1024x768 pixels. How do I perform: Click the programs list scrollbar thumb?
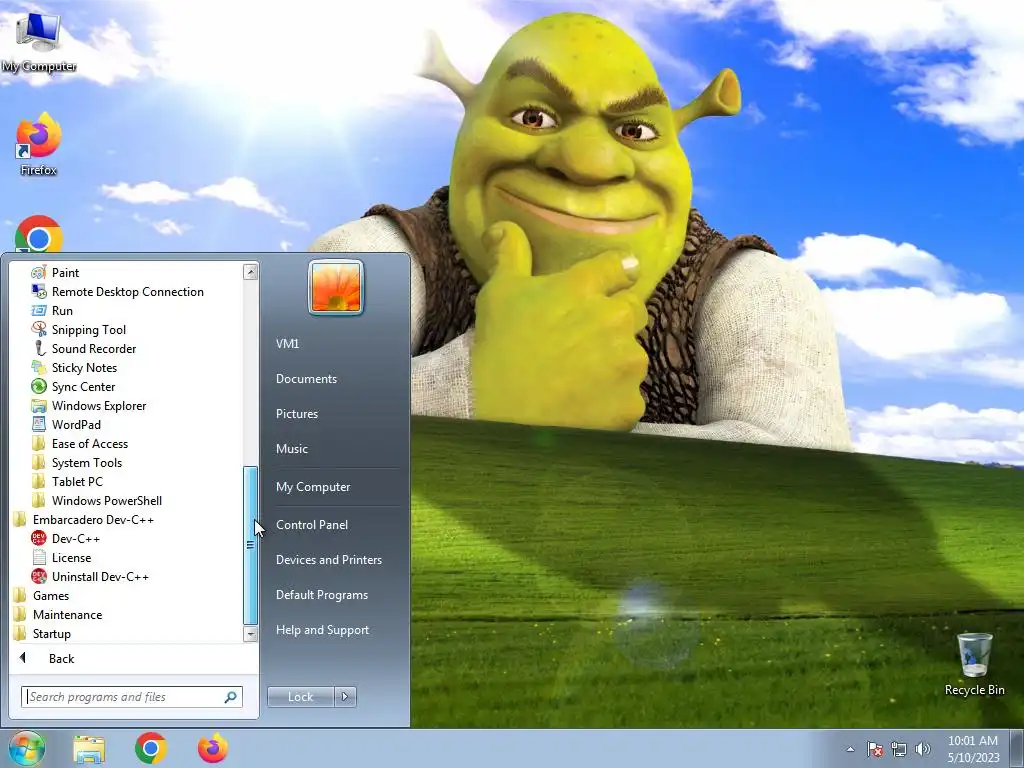pos(250,545)
